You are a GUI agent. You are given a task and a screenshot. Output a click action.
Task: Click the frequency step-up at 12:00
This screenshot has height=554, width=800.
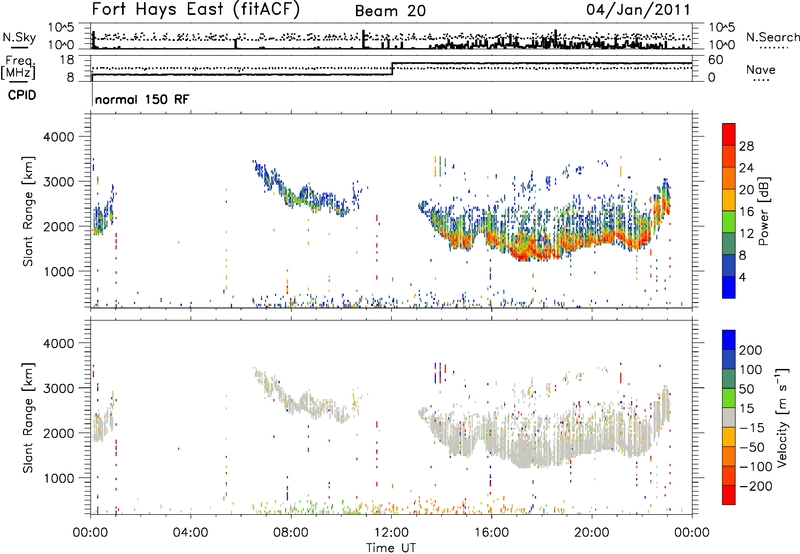click(x=392, y=69)
